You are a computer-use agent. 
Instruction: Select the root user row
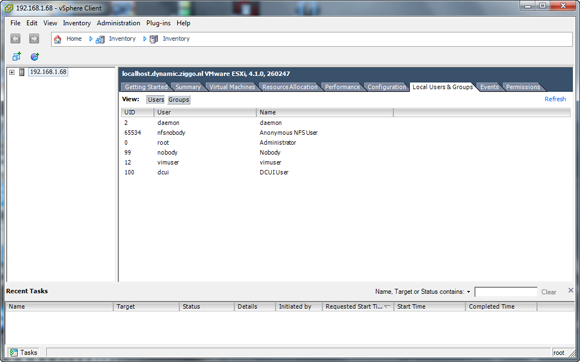point(346,143)
